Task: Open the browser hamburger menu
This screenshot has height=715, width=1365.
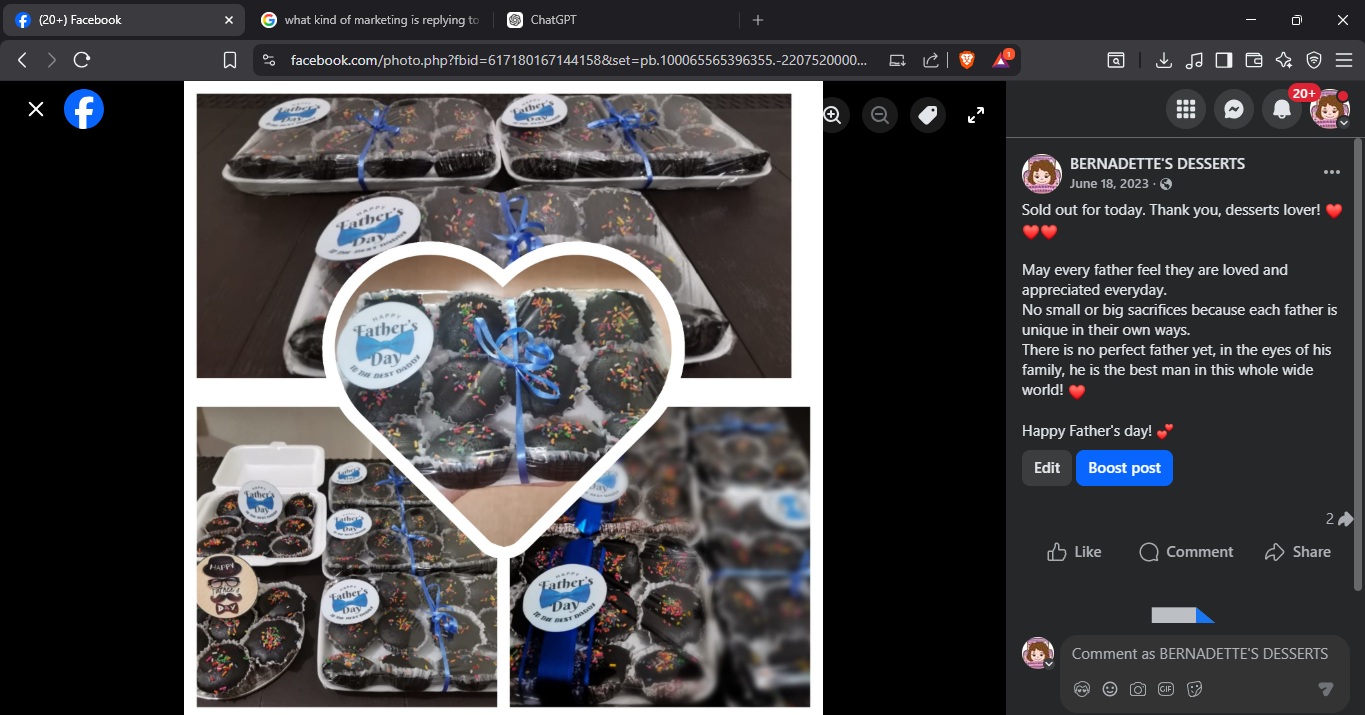Action: click(1343, 60)
